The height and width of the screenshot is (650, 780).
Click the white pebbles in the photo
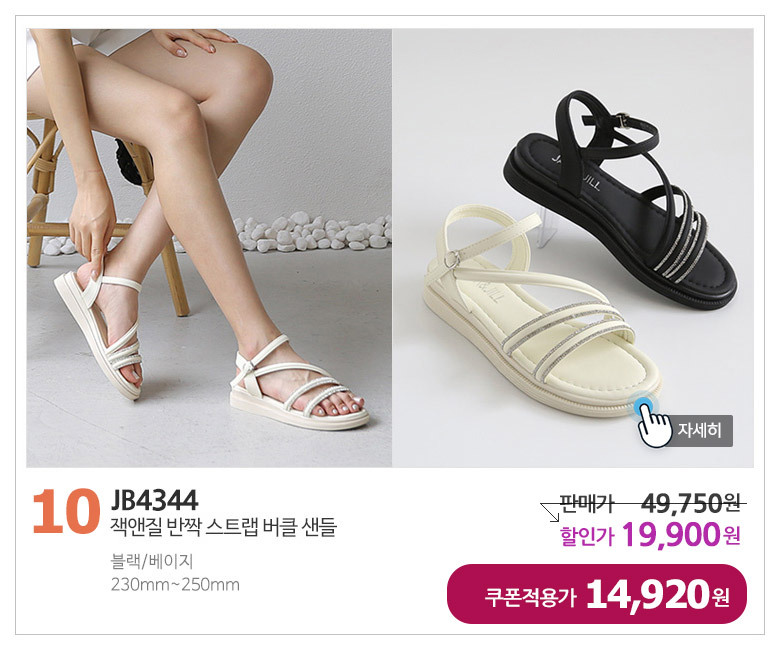tap(311, 232)
